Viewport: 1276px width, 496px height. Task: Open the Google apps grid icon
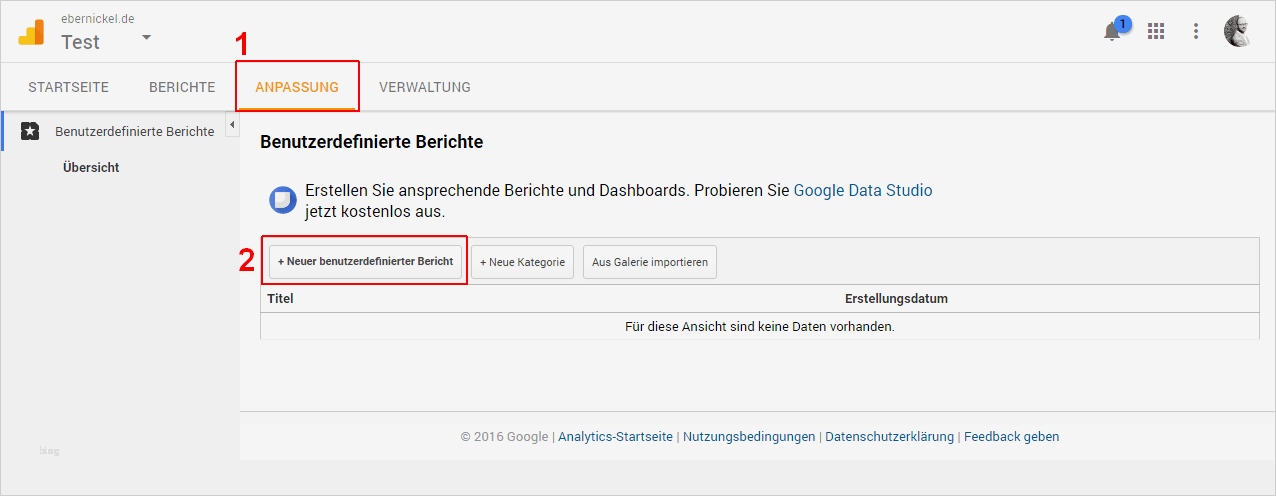(x=1156, y=32)
